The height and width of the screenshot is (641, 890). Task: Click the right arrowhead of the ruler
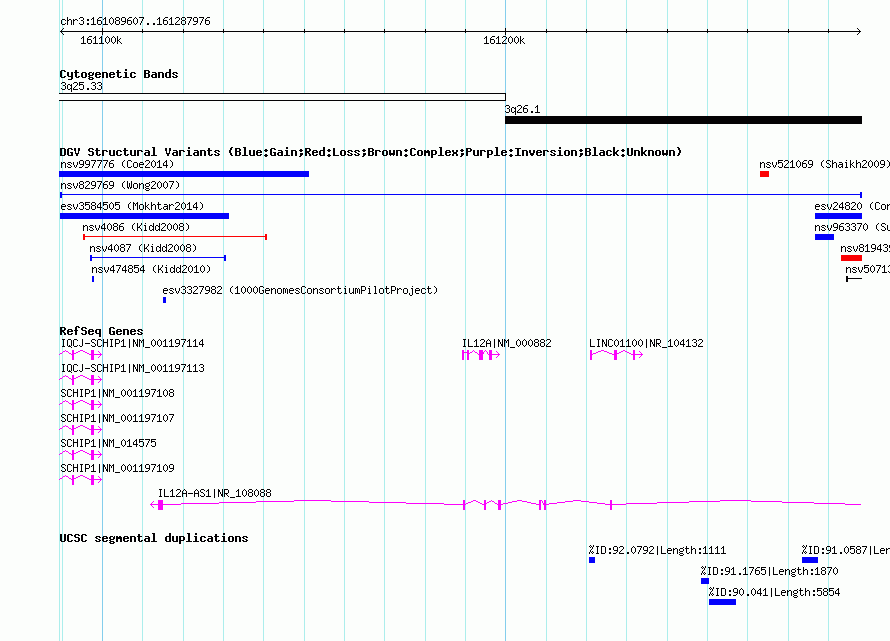point(859,31)
